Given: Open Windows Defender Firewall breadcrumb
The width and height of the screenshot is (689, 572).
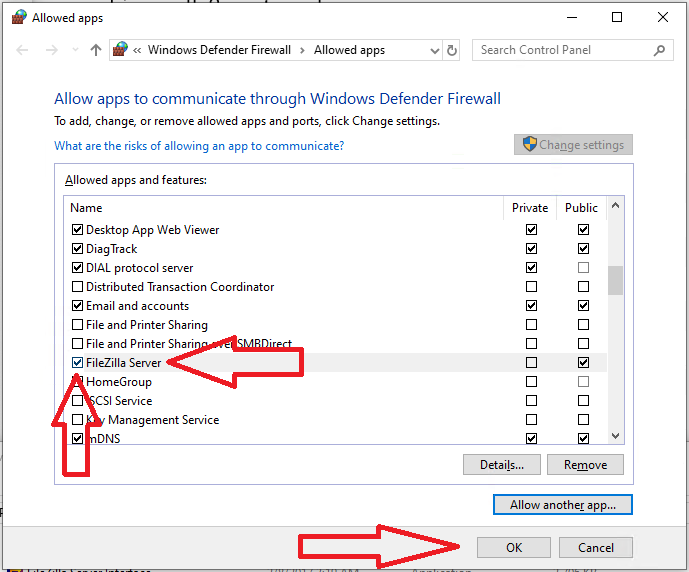Looking at the screenshot, I should point(219,50).
